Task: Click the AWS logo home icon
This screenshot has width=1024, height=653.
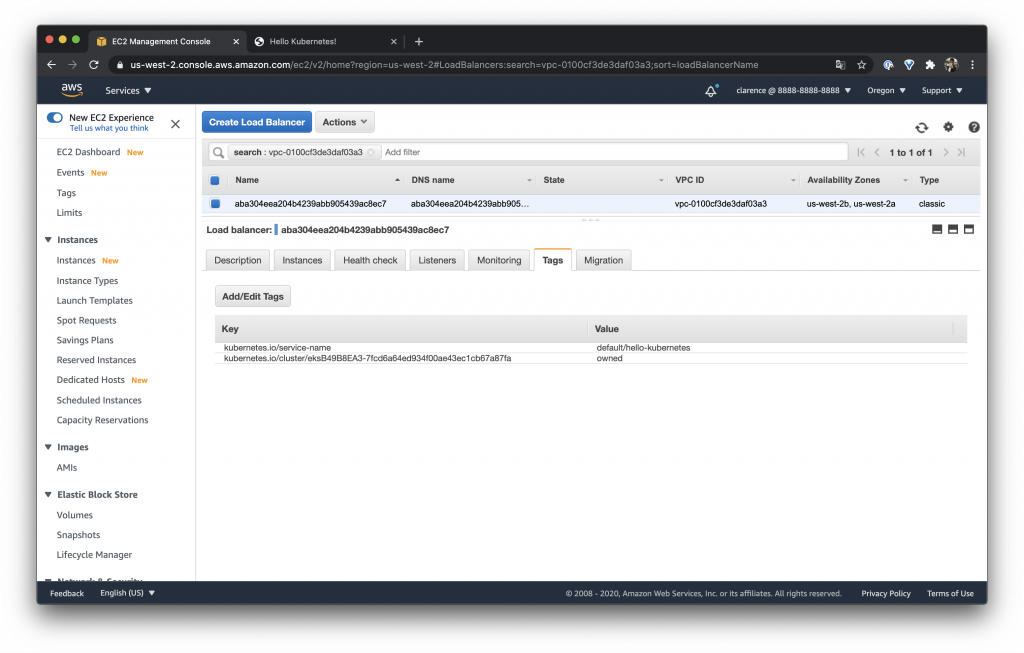Action: click(x=71, y=89)
